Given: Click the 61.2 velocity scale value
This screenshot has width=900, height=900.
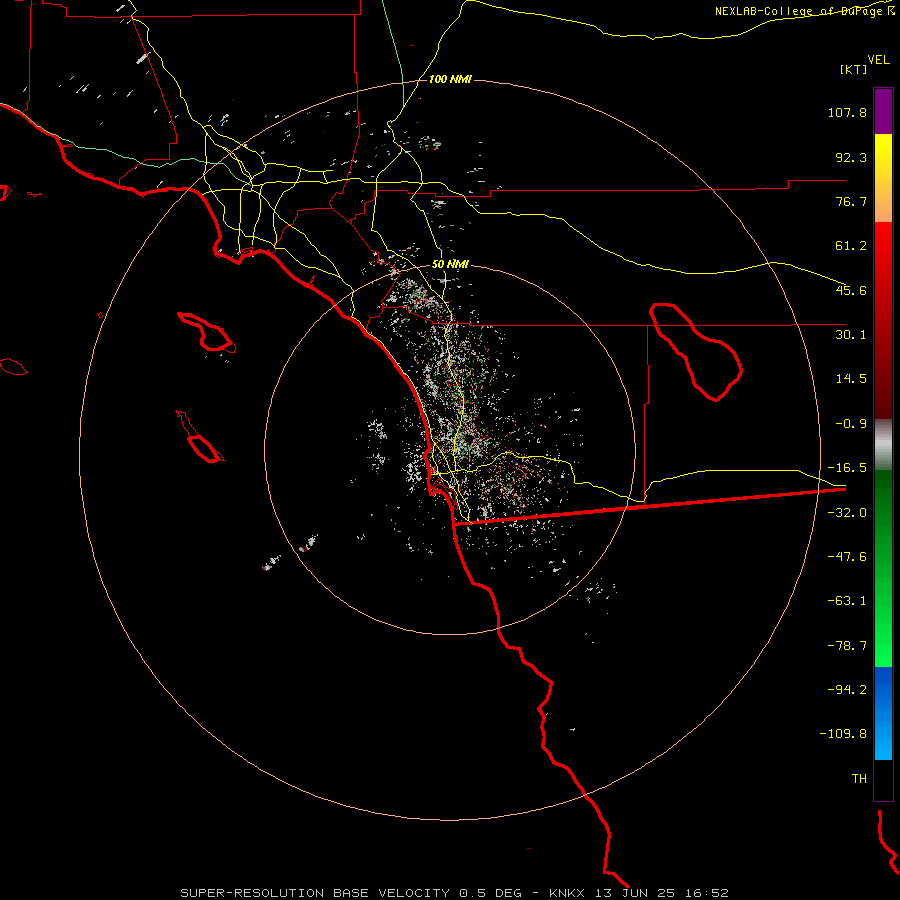Looking at the screenshot, I should (851, 246).
